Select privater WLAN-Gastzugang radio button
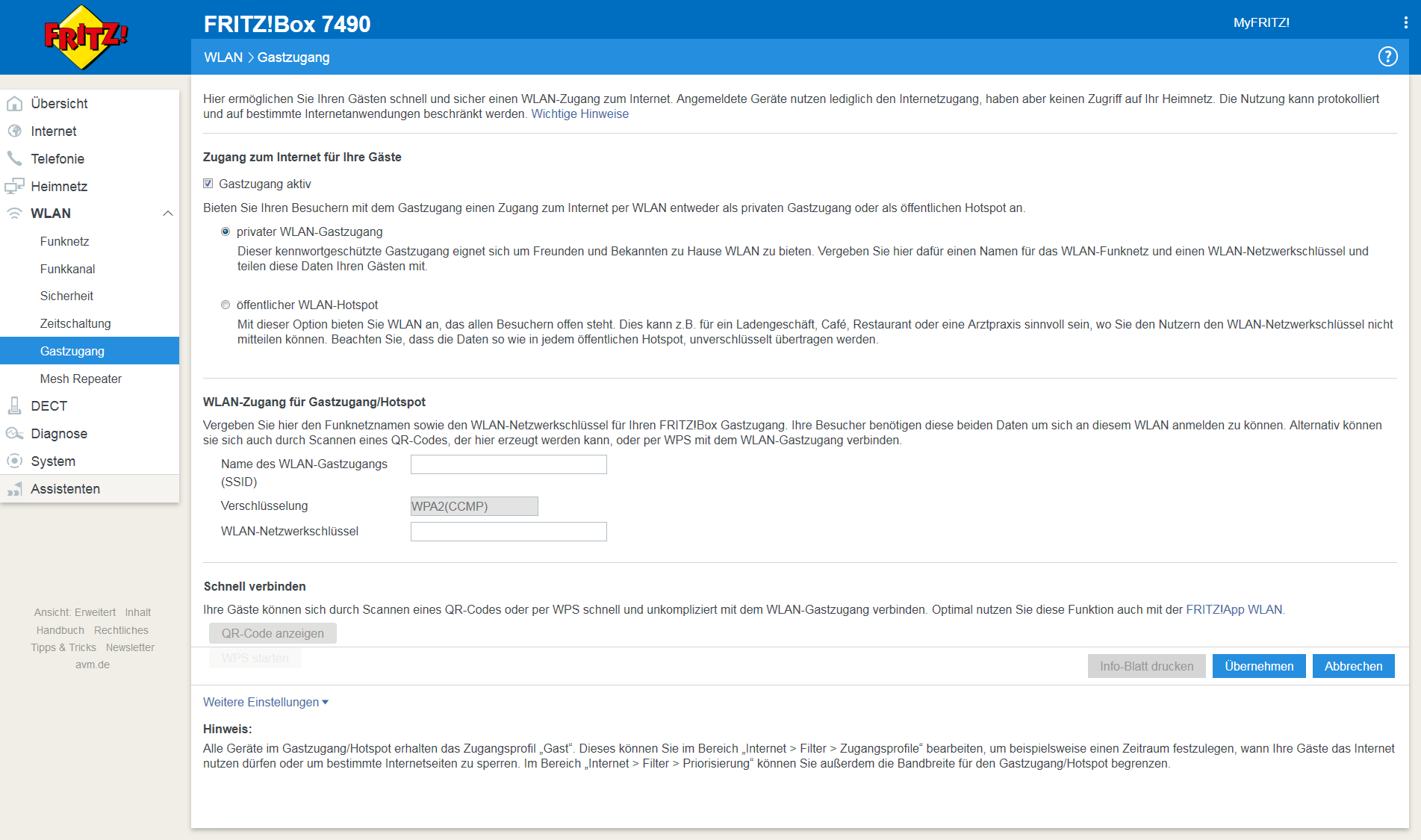Image resolution: width=1421 pixels, height=840 pixels. tap(226, 231)
